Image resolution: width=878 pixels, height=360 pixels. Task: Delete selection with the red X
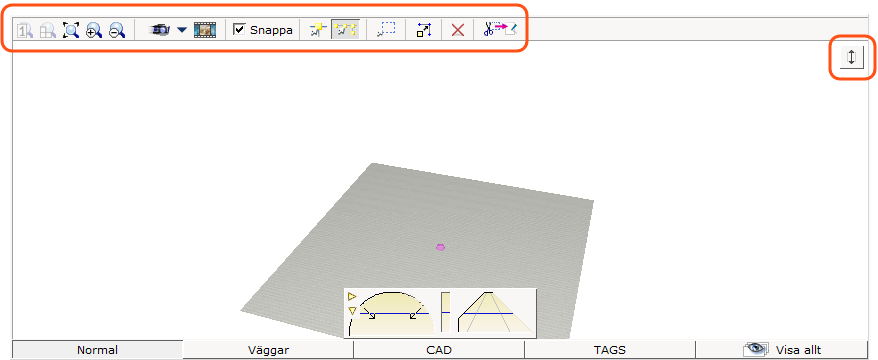pyautogui.click(x=457, y=30)
